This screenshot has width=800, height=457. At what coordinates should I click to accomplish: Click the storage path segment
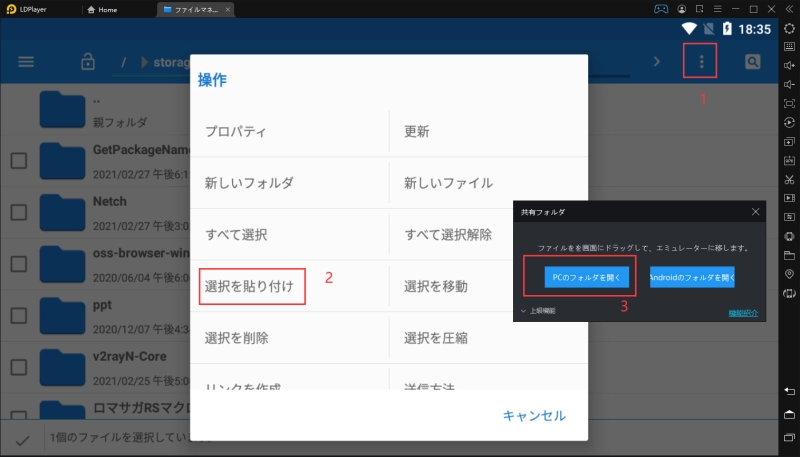tap(172, 62)
